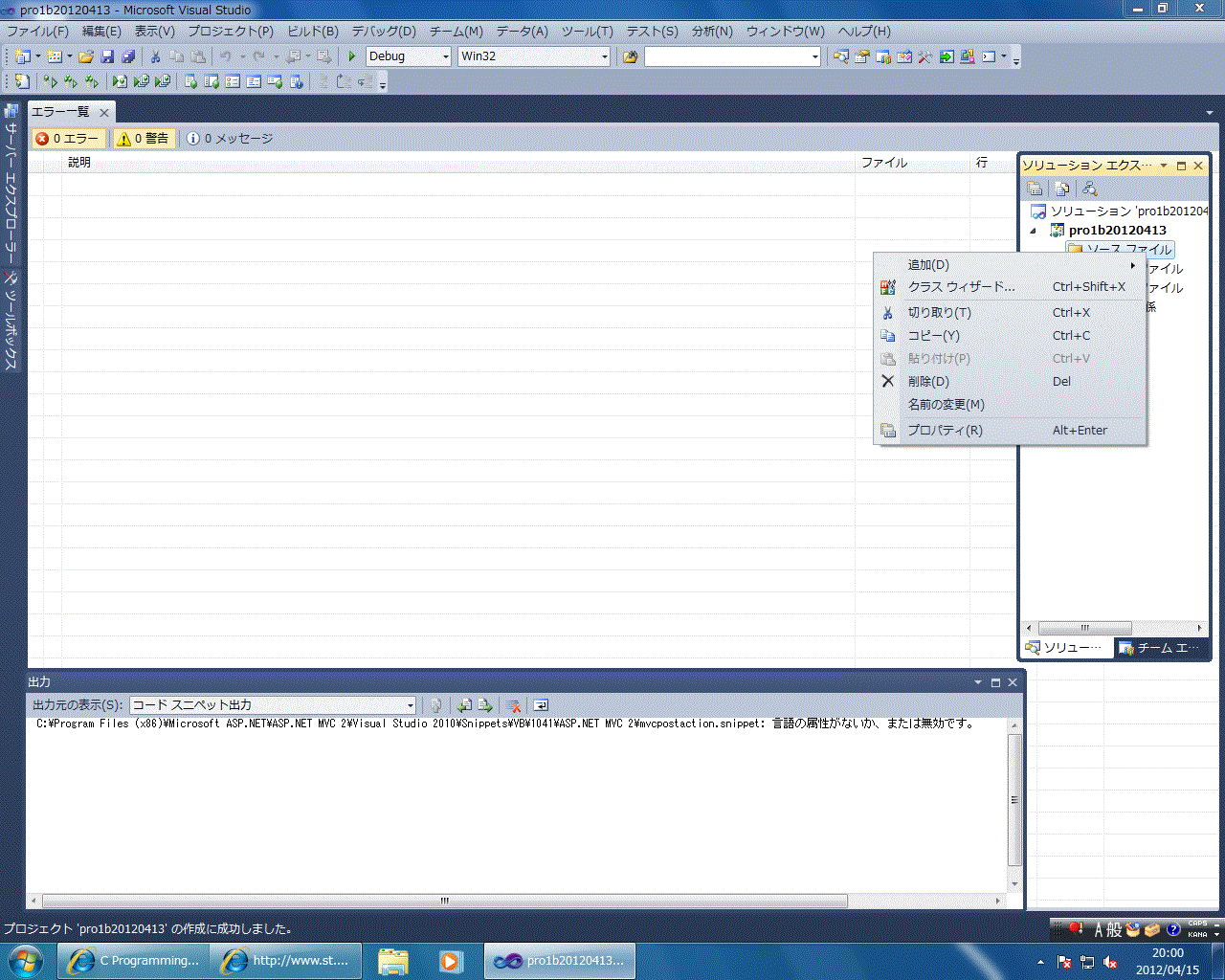Image resolution: width=1225 pixels, height=980 pixels.
Task: Click the Find Message in Code icon
Action: [x=435, y=705]
